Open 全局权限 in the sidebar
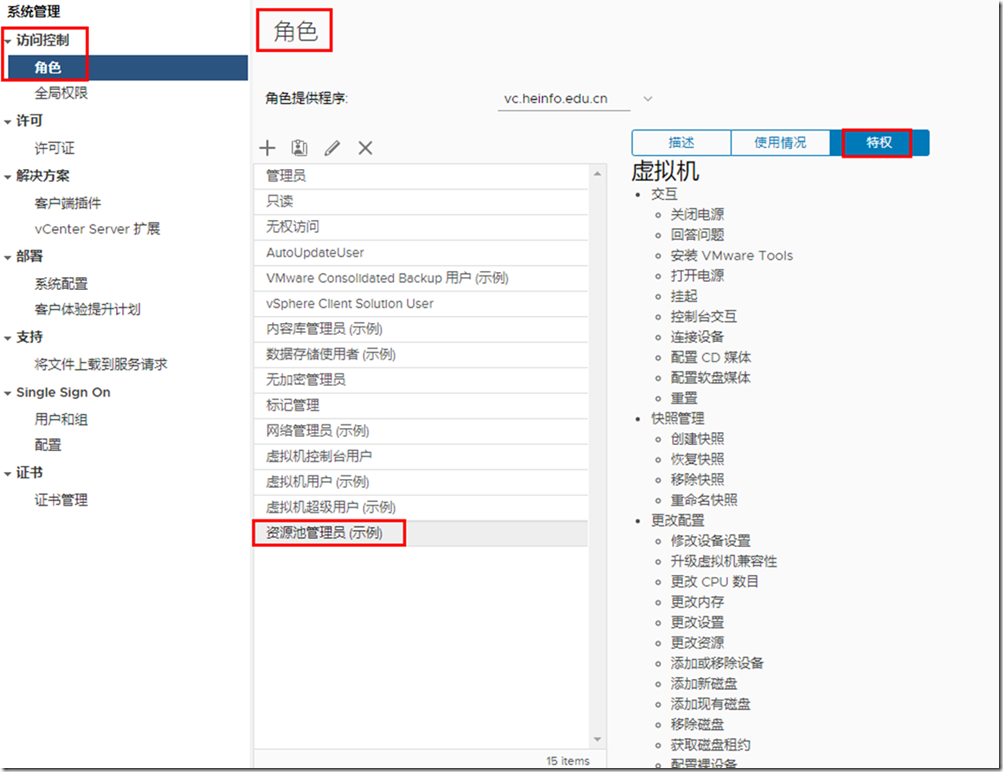This screenshot has width=1003, height=772. (x=61, y=93)
